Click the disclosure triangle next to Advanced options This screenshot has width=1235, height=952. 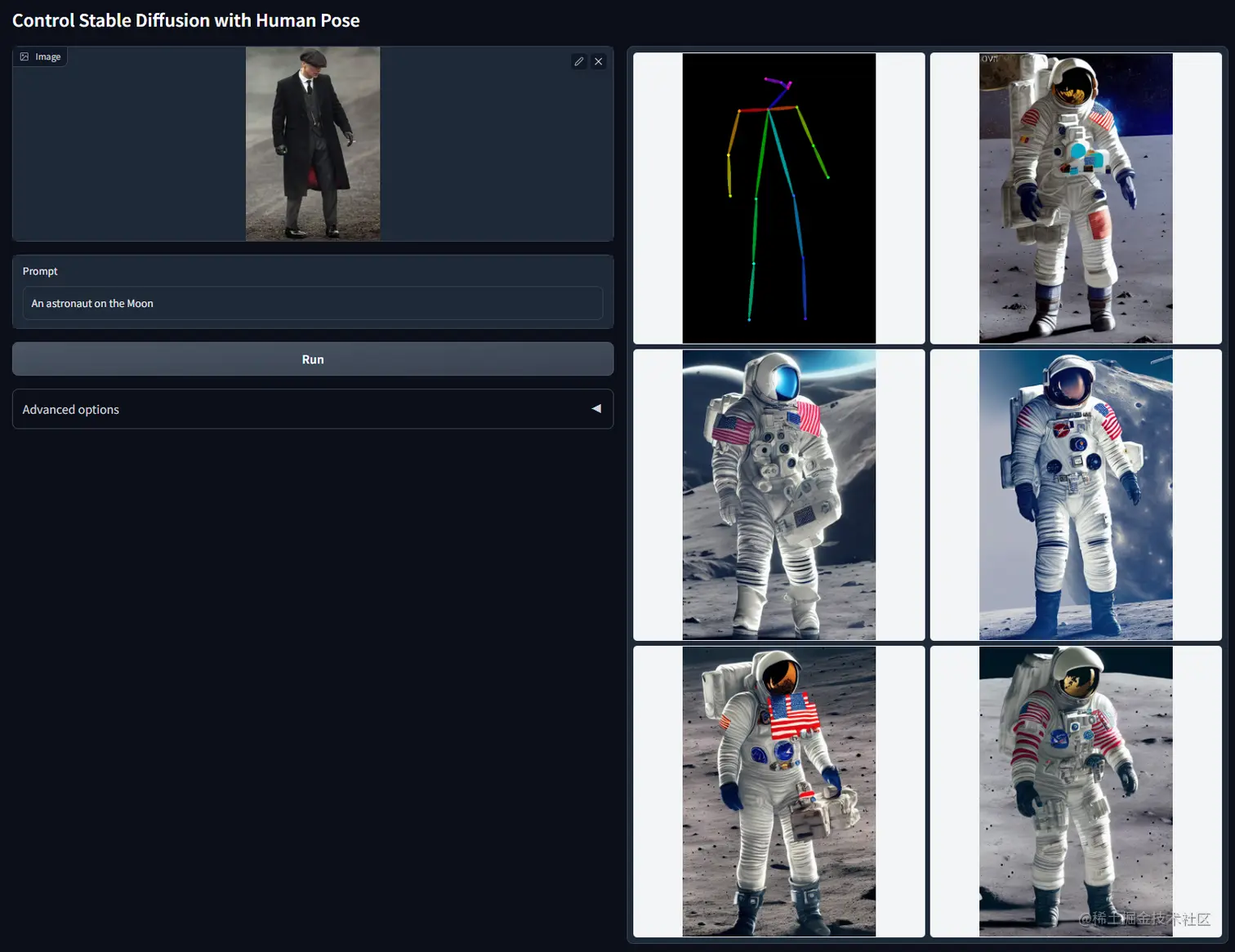click(596, 409)
